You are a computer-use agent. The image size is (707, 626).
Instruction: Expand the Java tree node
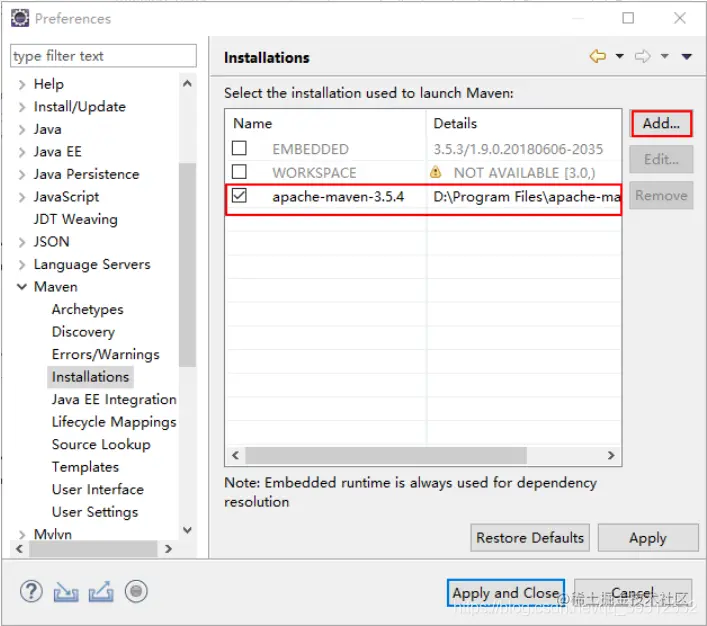click(22, 129)
